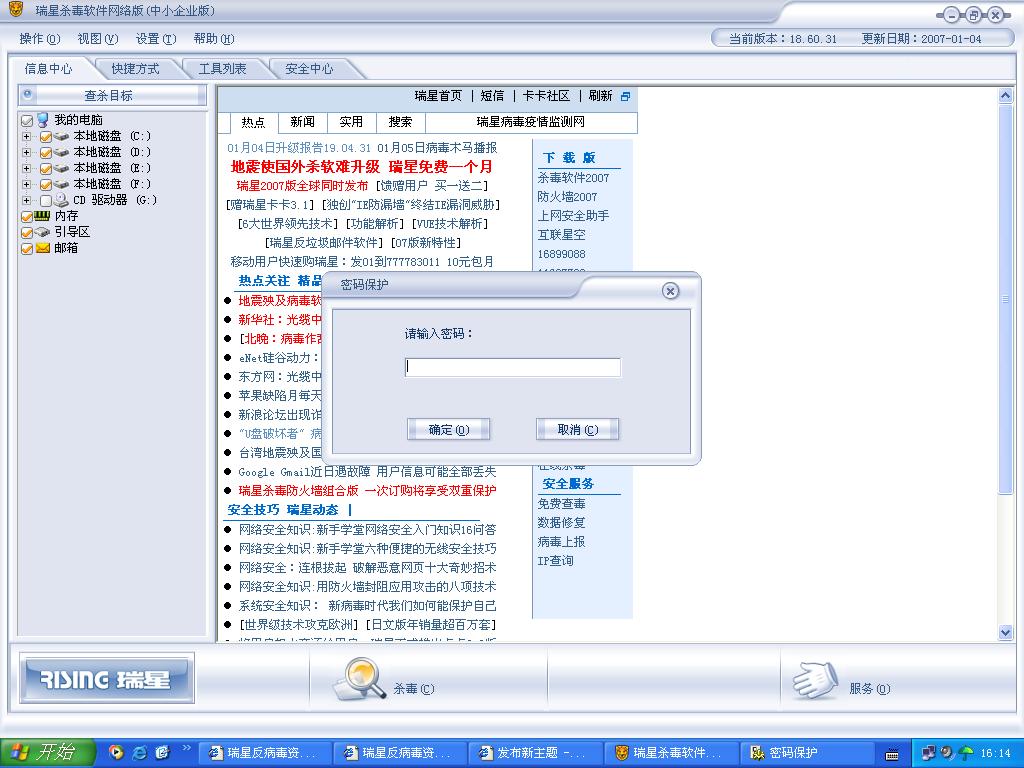
Task: Click the 刷新 link
Action: pyautogui.click(x=600, y=96)
